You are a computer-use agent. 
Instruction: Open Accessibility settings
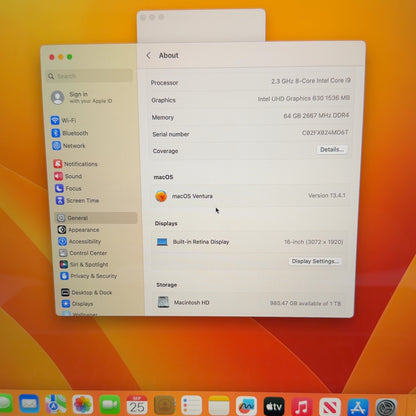coord(80,241)
